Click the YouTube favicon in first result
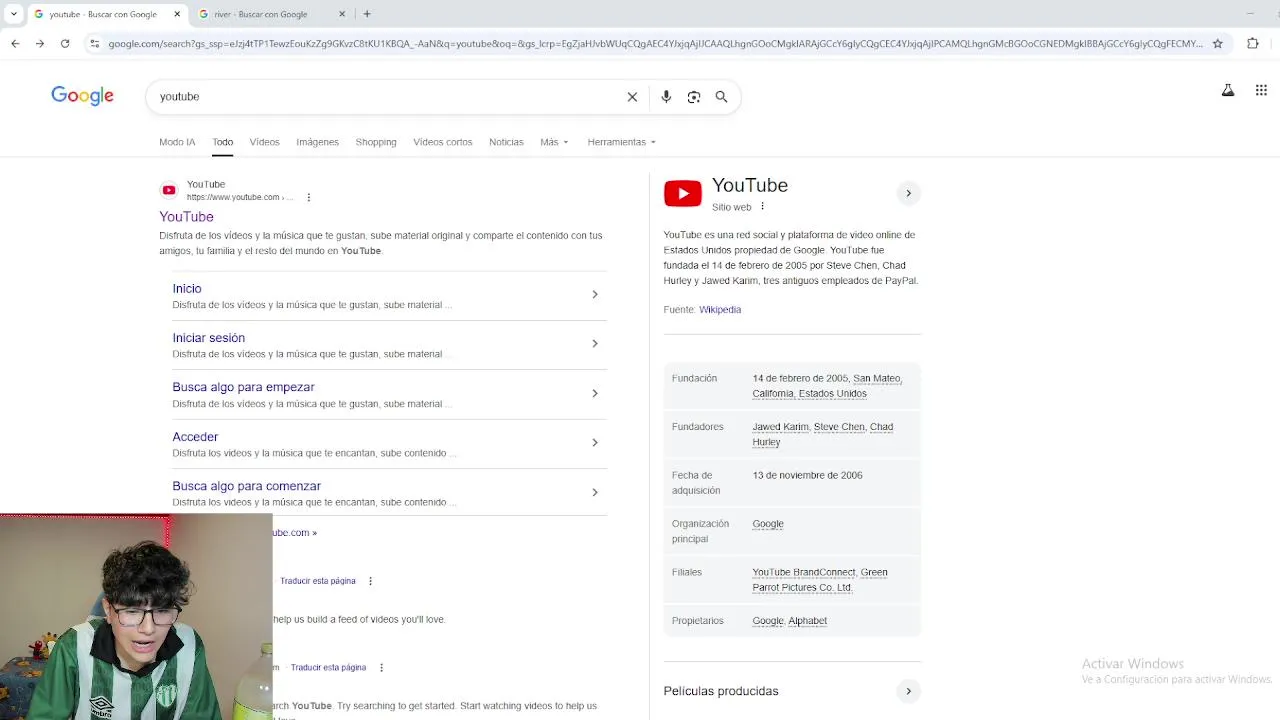The width and height of the screenshot is (1280, 720). click(x=169, y=190)
